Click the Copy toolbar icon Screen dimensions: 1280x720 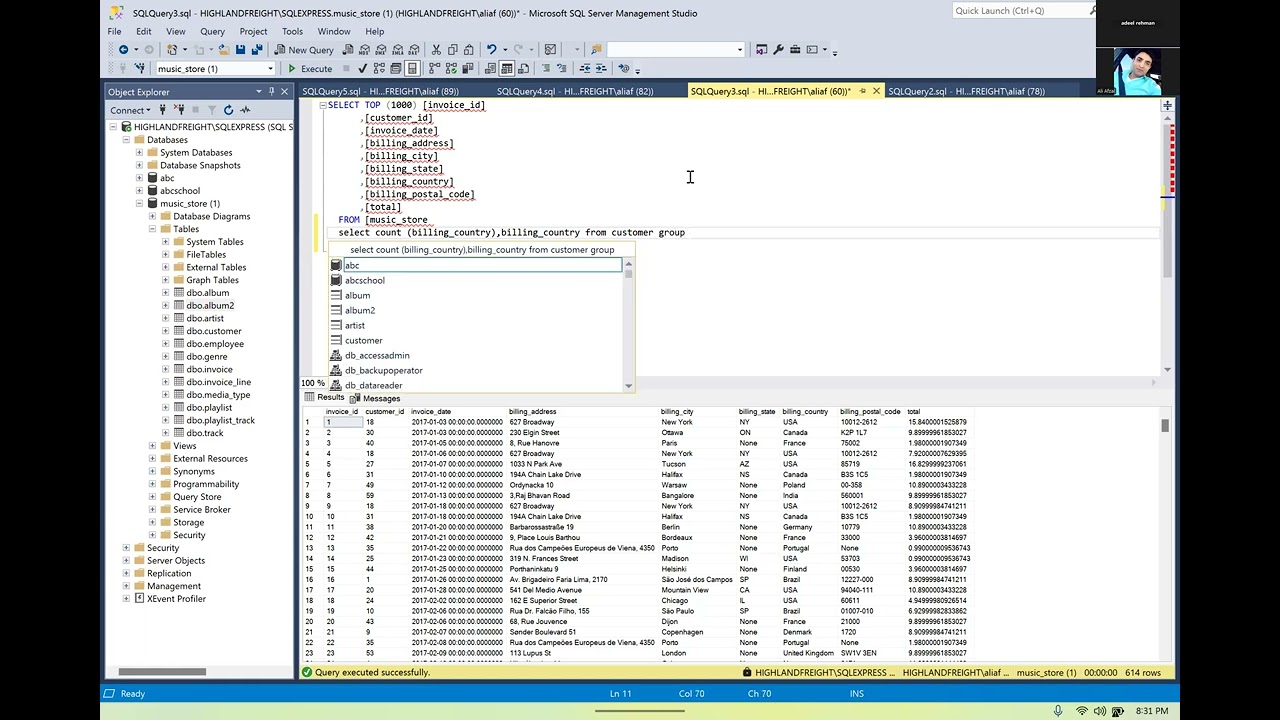[x=452, y=49]
